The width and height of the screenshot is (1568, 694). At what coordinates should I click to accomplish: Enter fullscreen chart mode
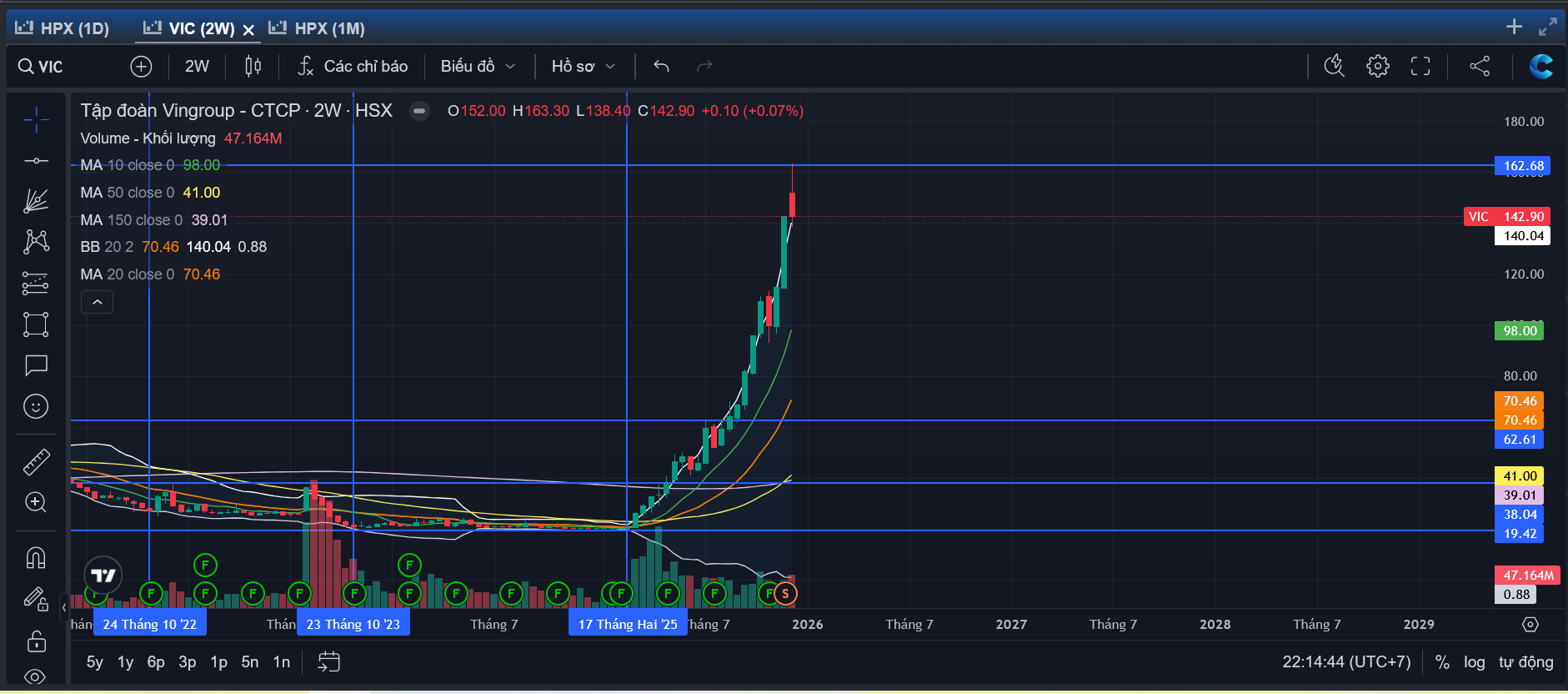click(x=1420, y=66)
